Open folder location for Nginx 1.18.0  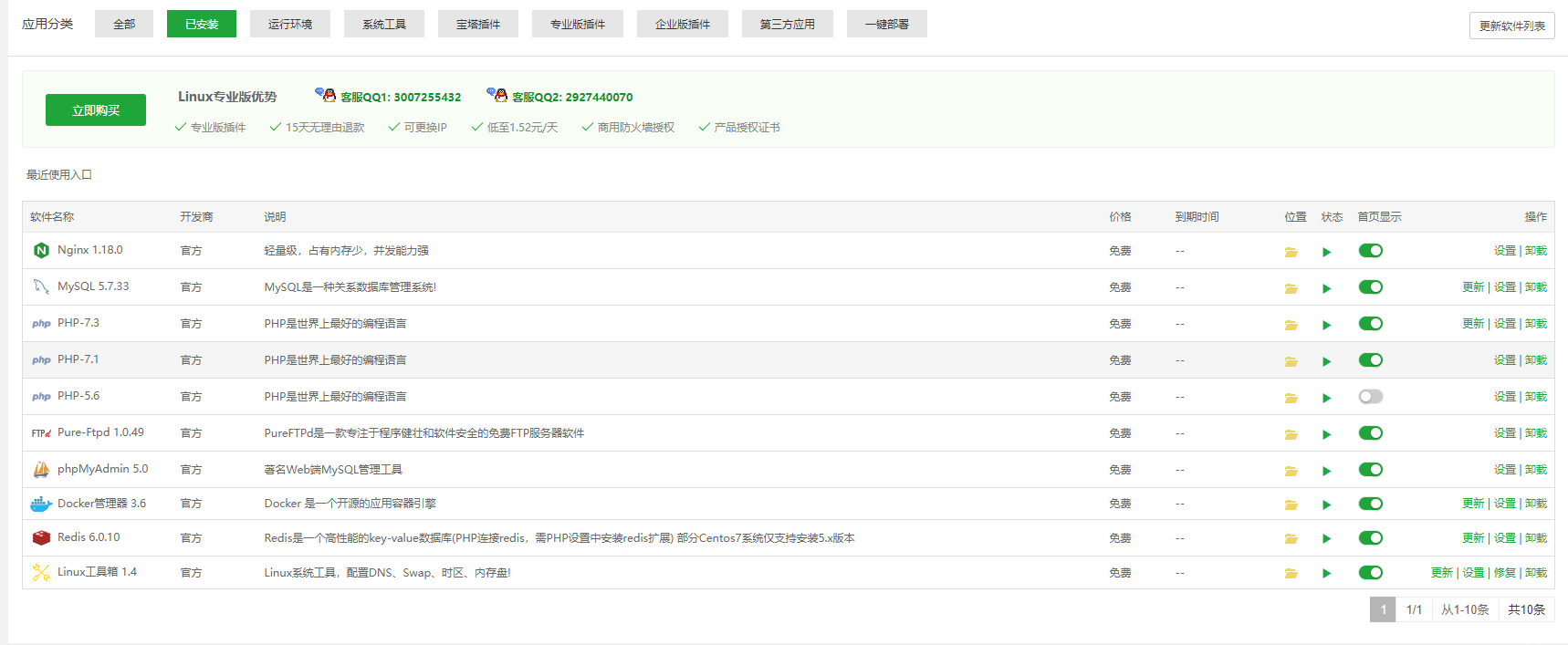[1291, 252]
